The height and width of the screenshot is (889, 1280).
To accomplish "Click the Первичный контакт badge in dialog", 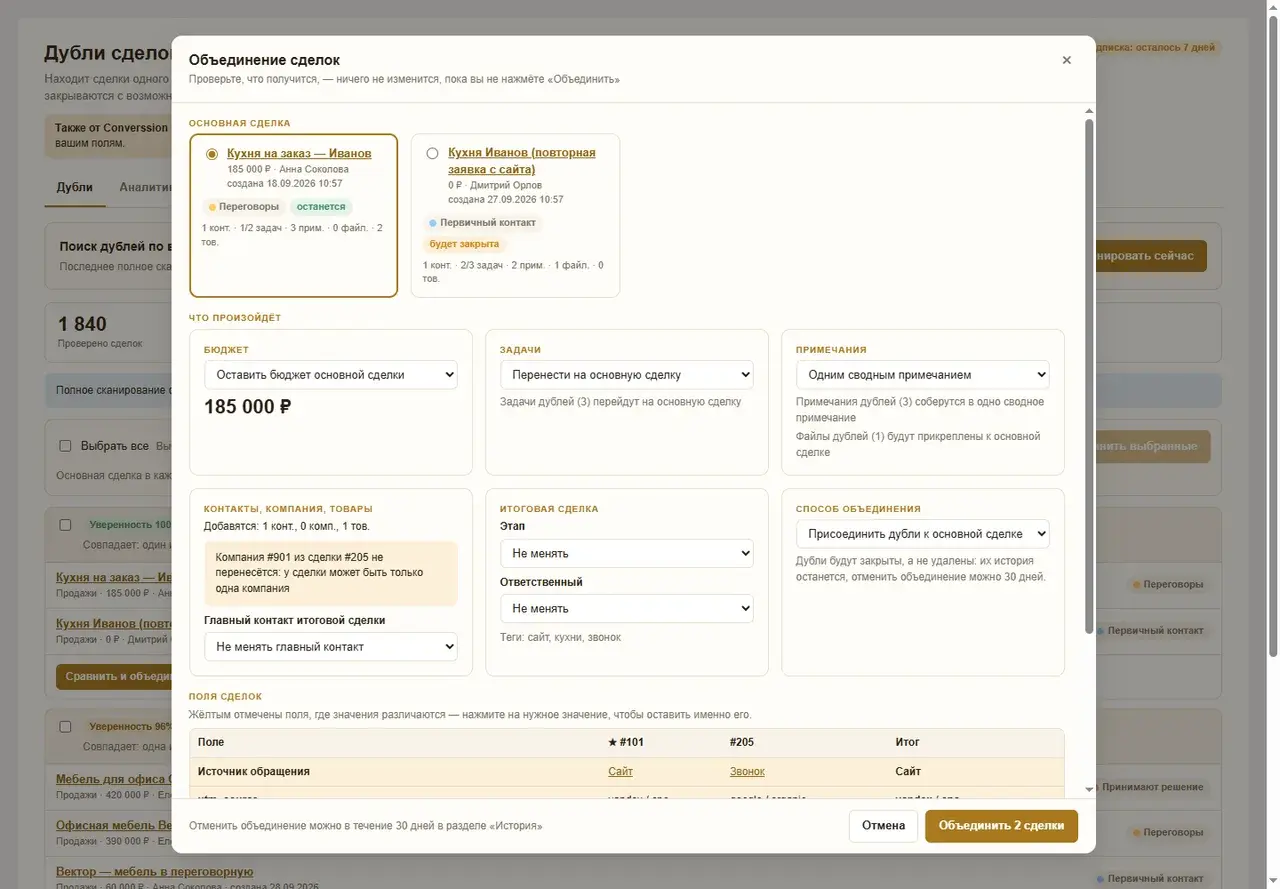I will coord(482,223).
